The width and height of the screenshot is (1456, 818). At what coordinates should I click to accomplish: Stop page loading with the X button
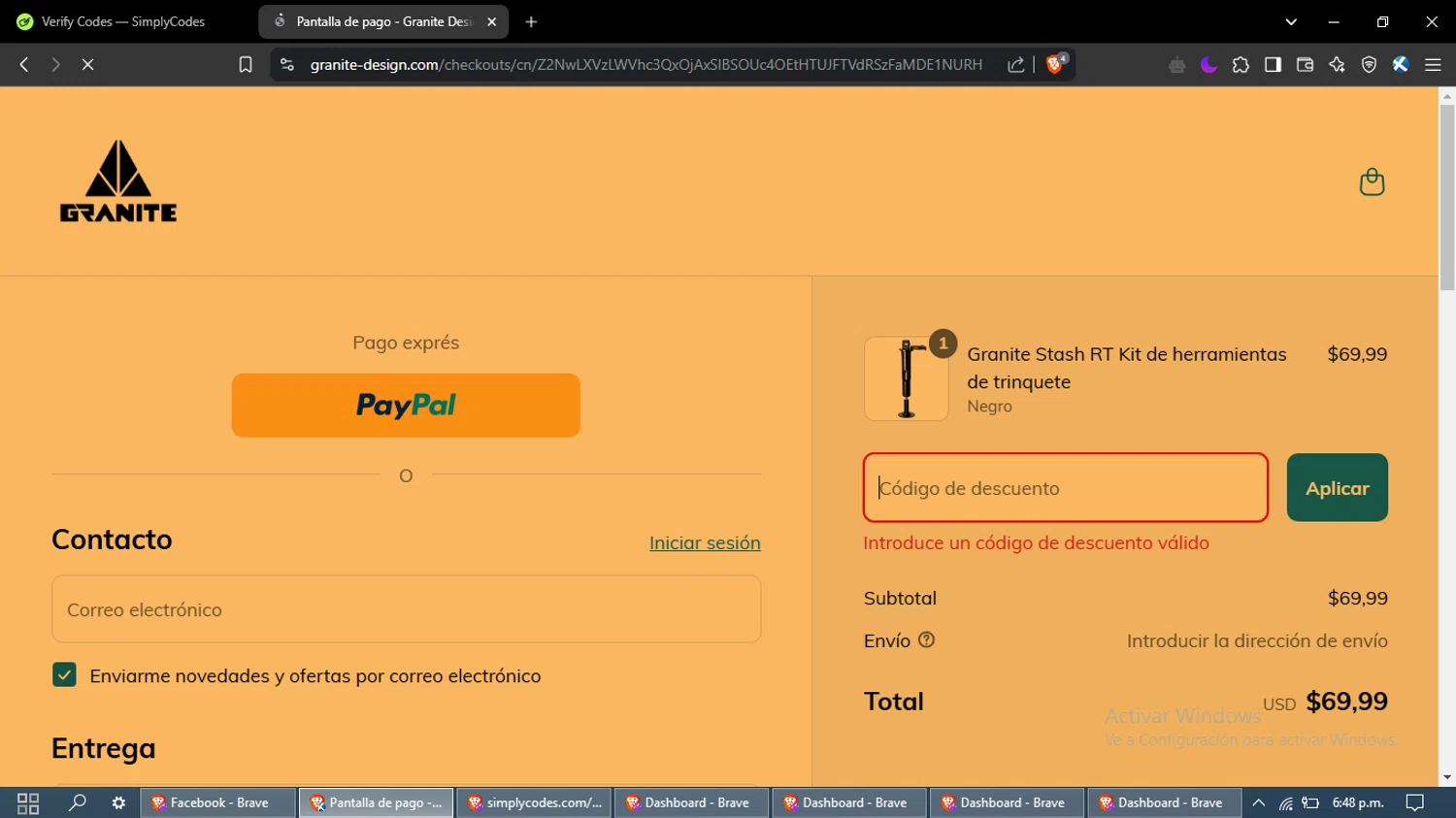[87, 64]
